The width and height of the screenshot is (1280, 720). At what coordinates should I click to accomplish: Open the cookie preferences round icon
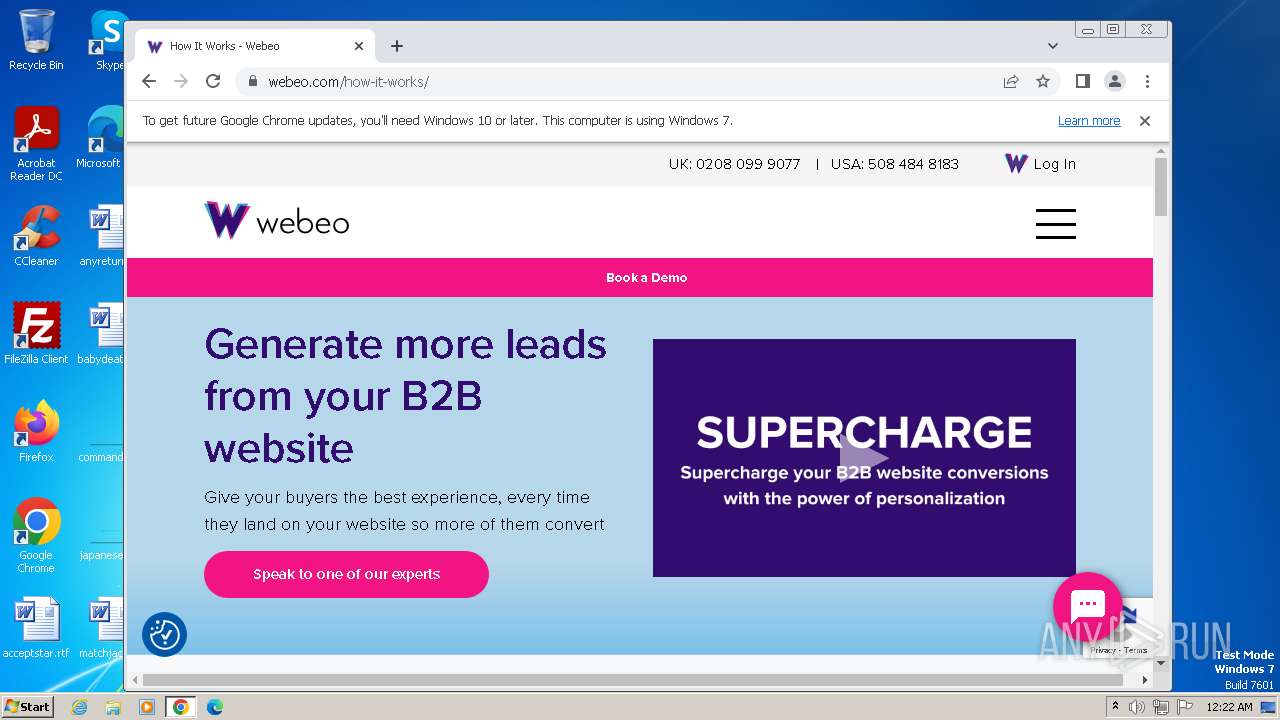(x=165, y=634)
